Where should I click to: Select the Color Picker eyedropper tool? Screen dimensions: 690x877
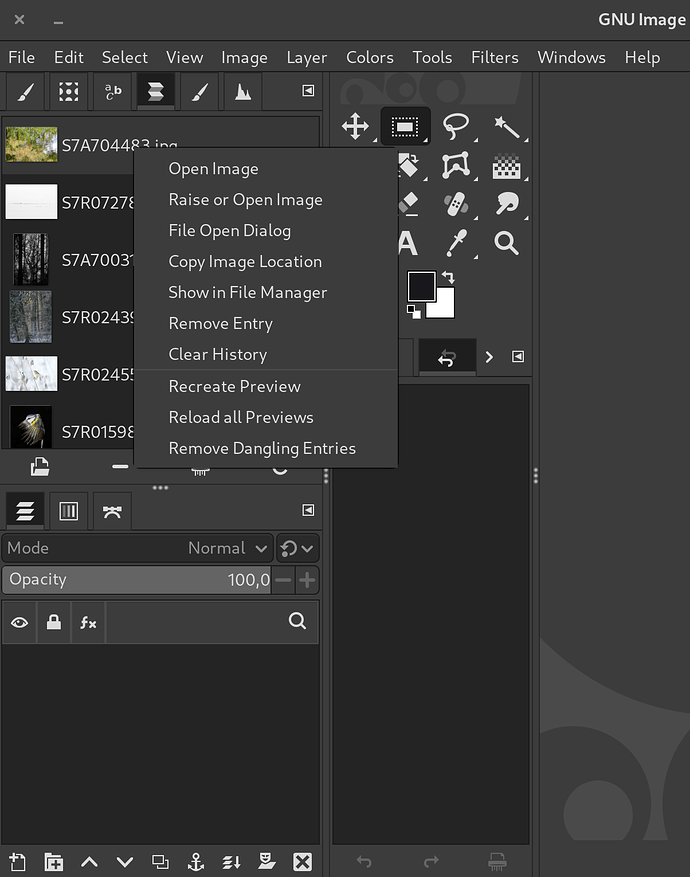(456, 242)
